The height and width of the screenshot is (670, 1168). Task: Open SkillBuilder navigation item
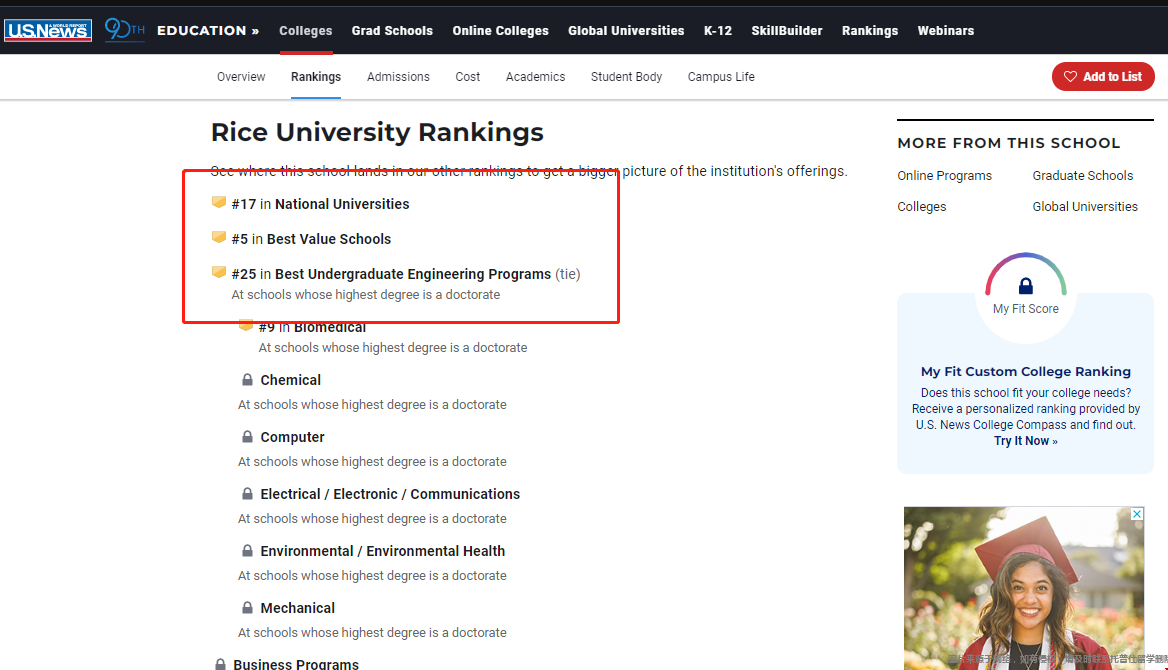[x=787, y=31]
